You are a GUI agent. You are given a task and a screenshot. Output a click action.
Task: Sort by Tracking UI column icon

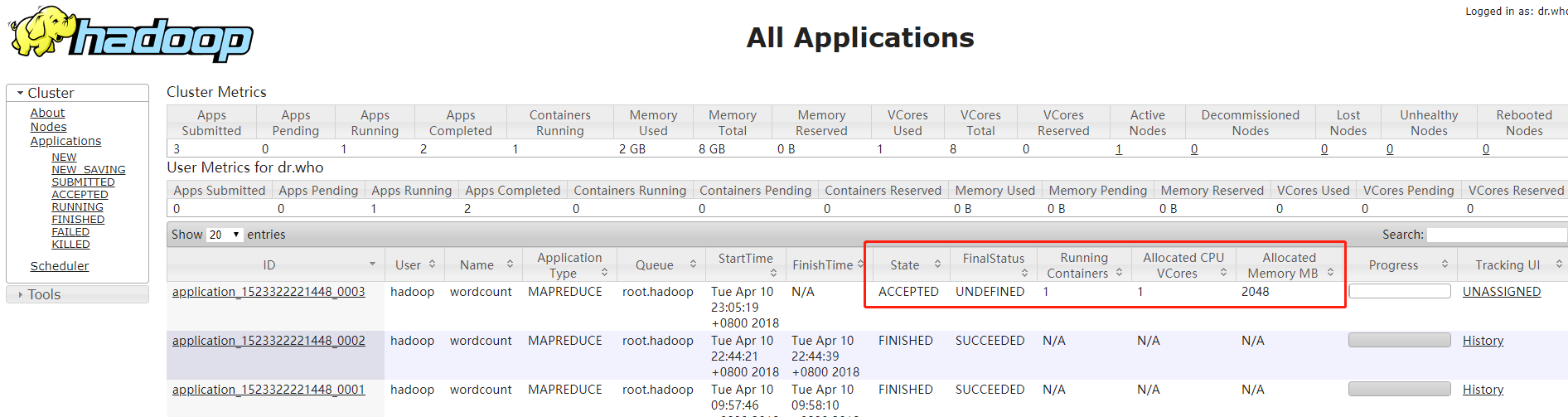[x=1558, y=264]
